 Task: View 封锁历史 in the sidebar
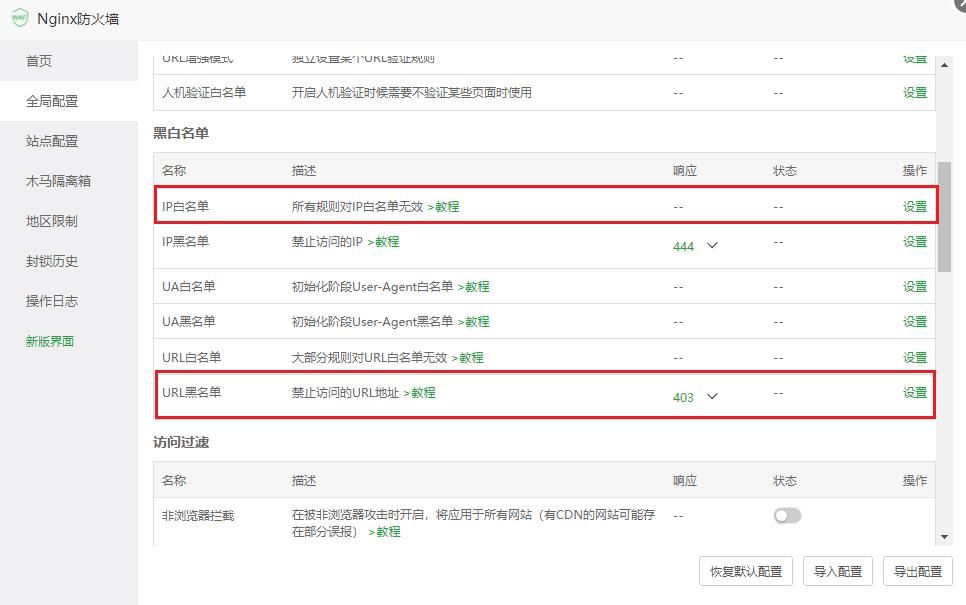[52, 261]
